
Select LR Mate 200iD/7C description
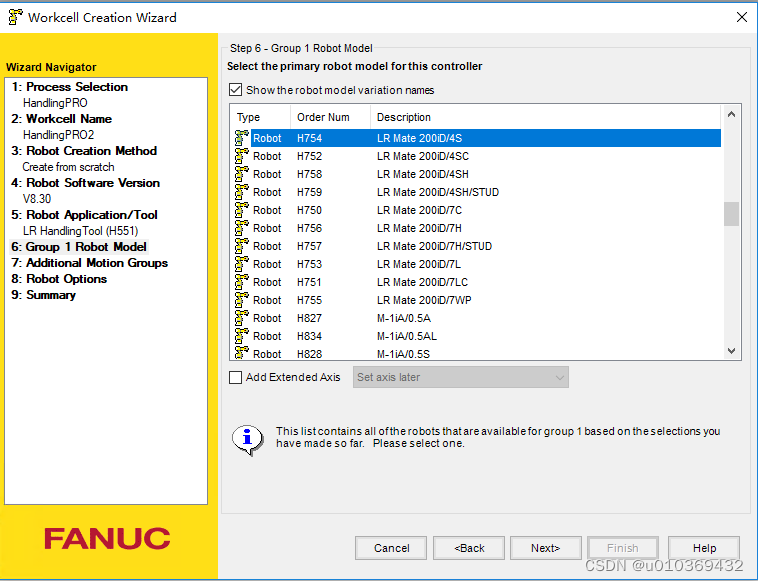[420, 210]
